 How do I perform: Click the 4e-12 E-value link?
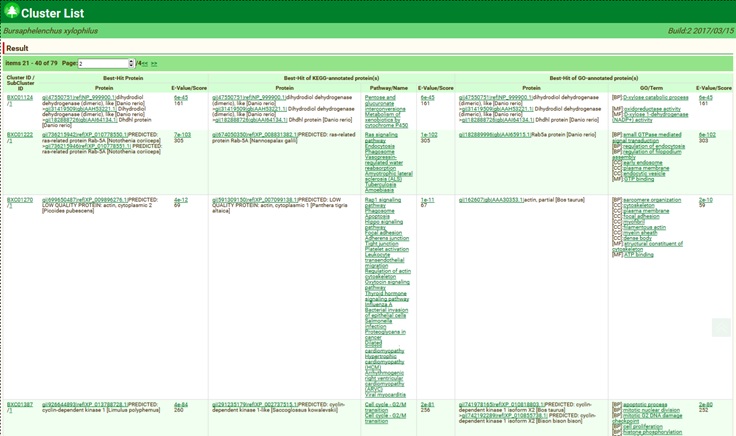[181, 200]
